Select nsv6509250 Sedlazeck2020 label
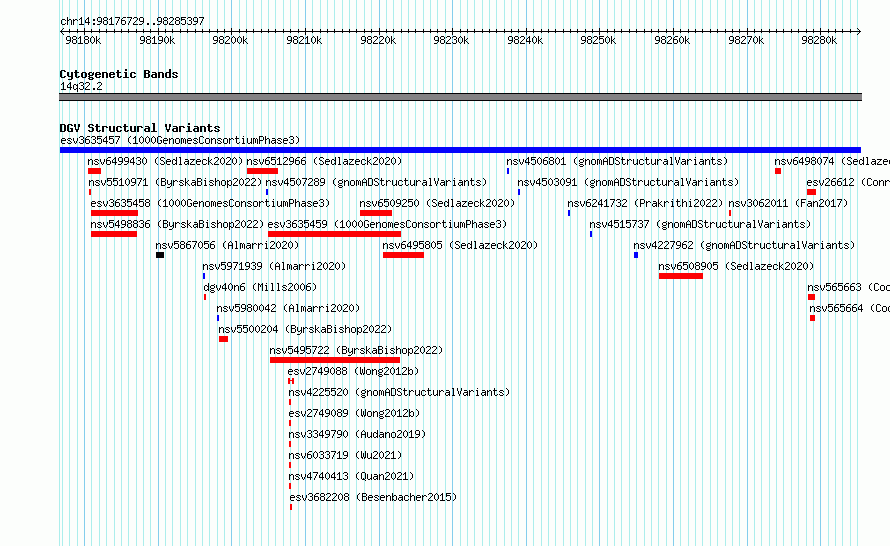This screenshot has height=546, width=890. pos(437,203)
